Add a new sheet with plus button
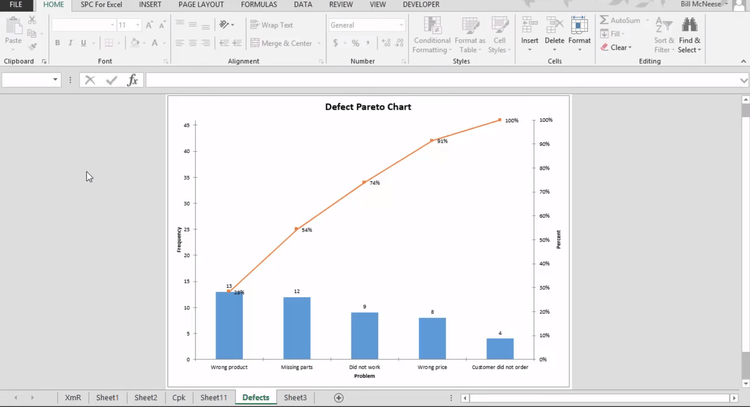The width and height of the screenshot is (750, 407). 339,398
